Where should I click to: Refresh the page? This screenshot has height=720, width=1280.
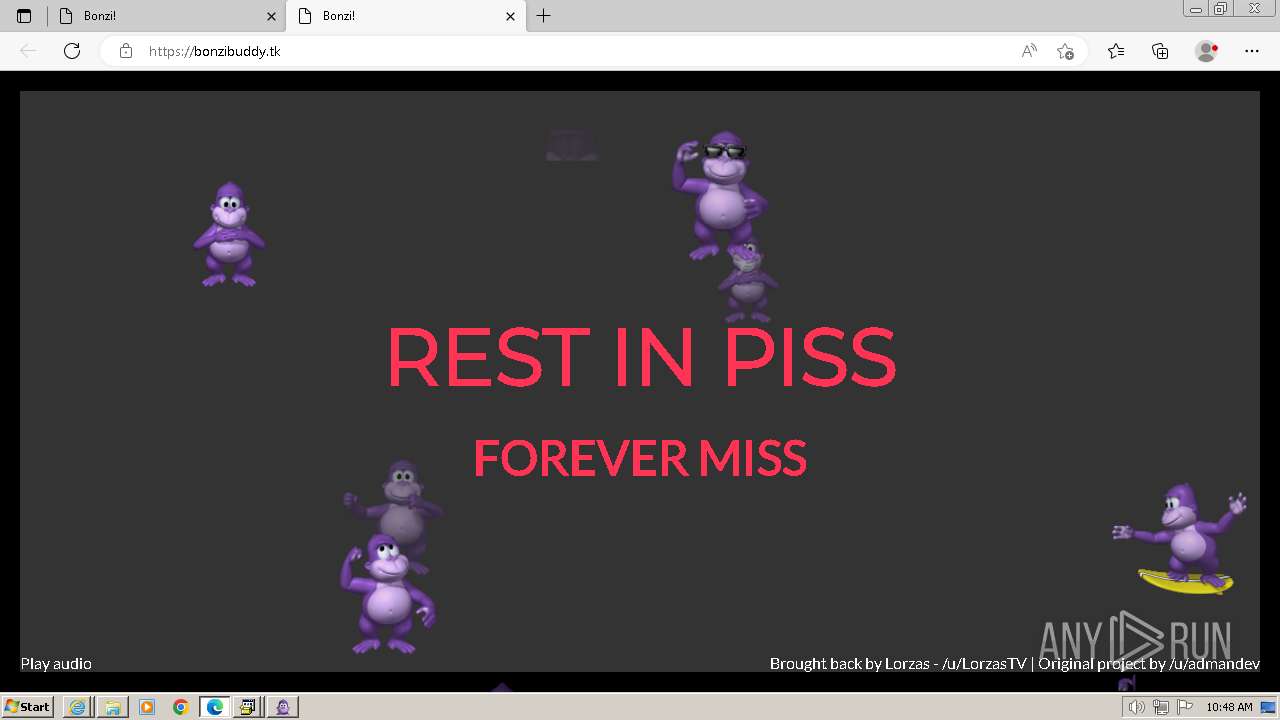coord(72,51)
